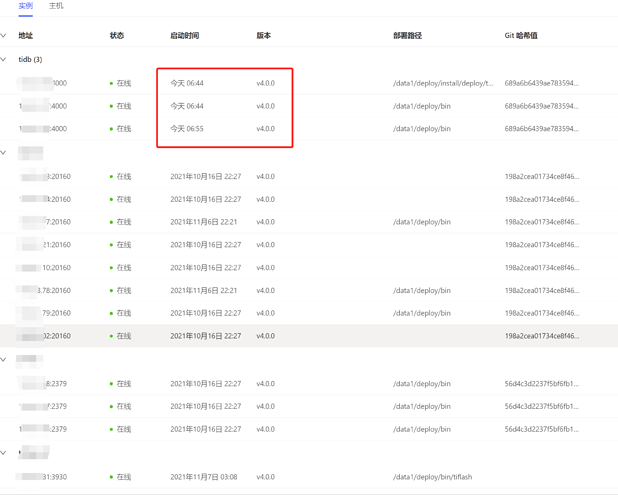Click 2021年10月16日 22:27 in the 21:20160 row
618x500 pixels.
(x=206, y=245)
